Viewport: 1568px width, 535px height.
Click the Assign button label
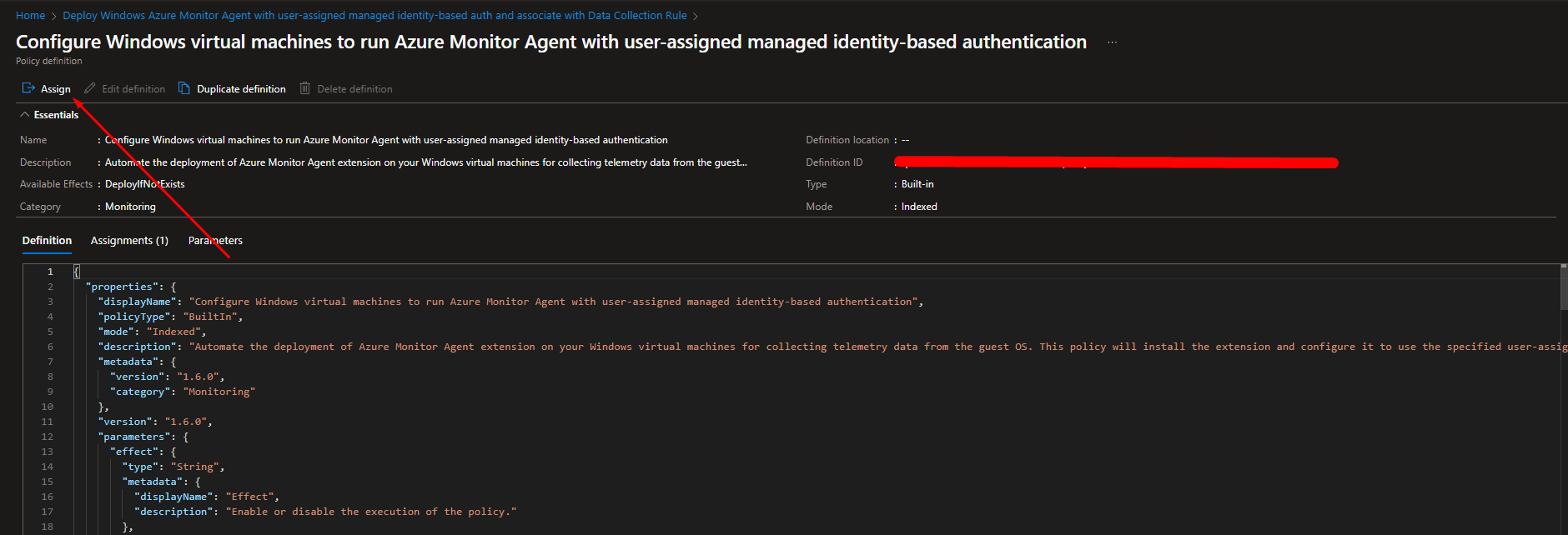coord(56,89)
